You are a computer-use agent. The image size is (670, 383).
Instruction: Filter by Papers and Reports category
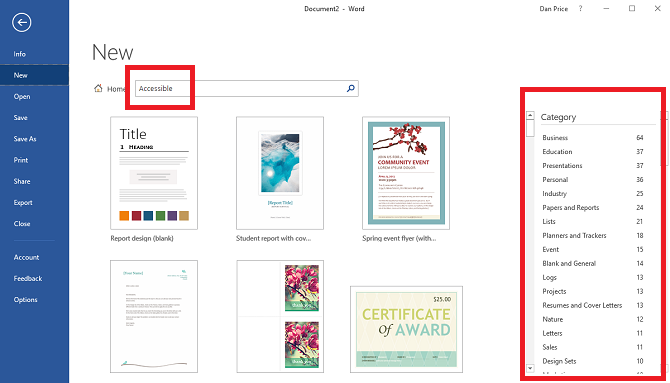click(x=593, y=208)
